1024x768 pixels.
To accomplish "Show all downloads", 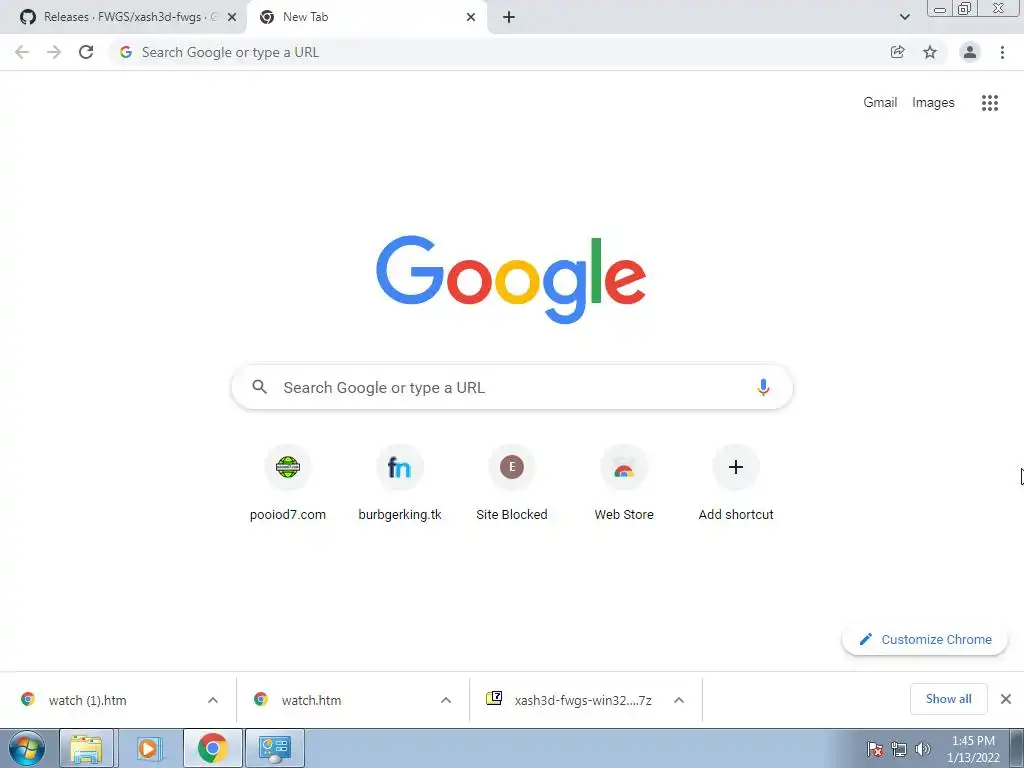I will (x=948, y=699).
